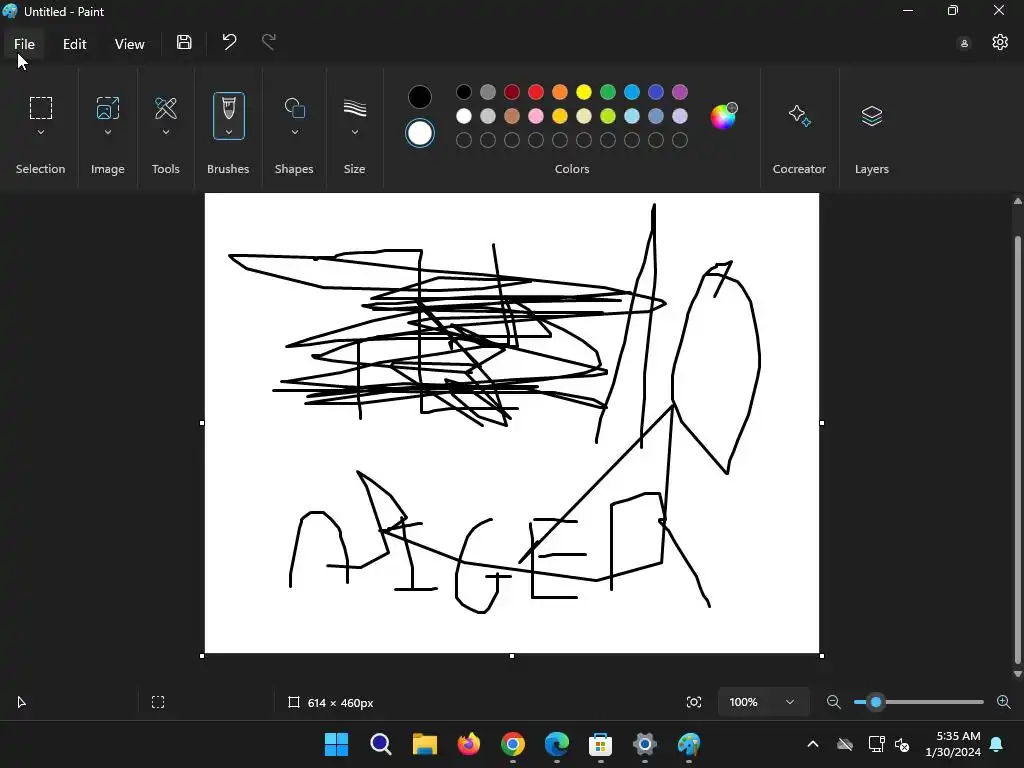The height and width of the screenshot is (768, 1024).
Task: Open the Layers panel icon
Action: click(872, 116)
